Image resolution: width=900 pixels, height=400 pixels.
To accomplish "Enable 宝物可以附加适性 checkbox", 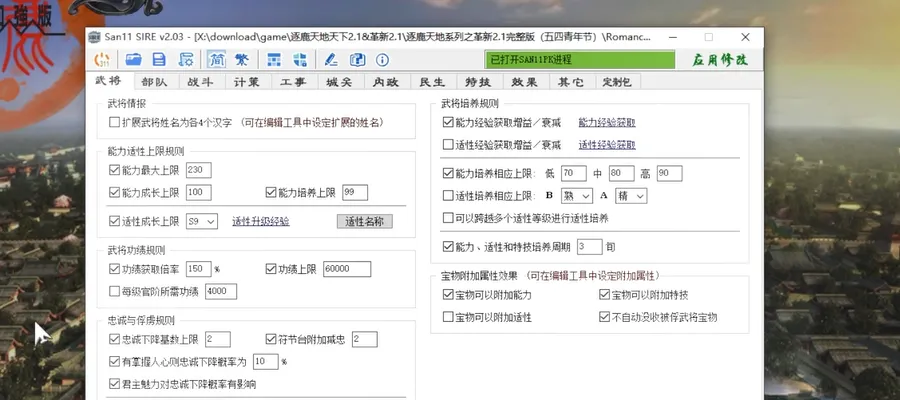I will pos(448,317).
